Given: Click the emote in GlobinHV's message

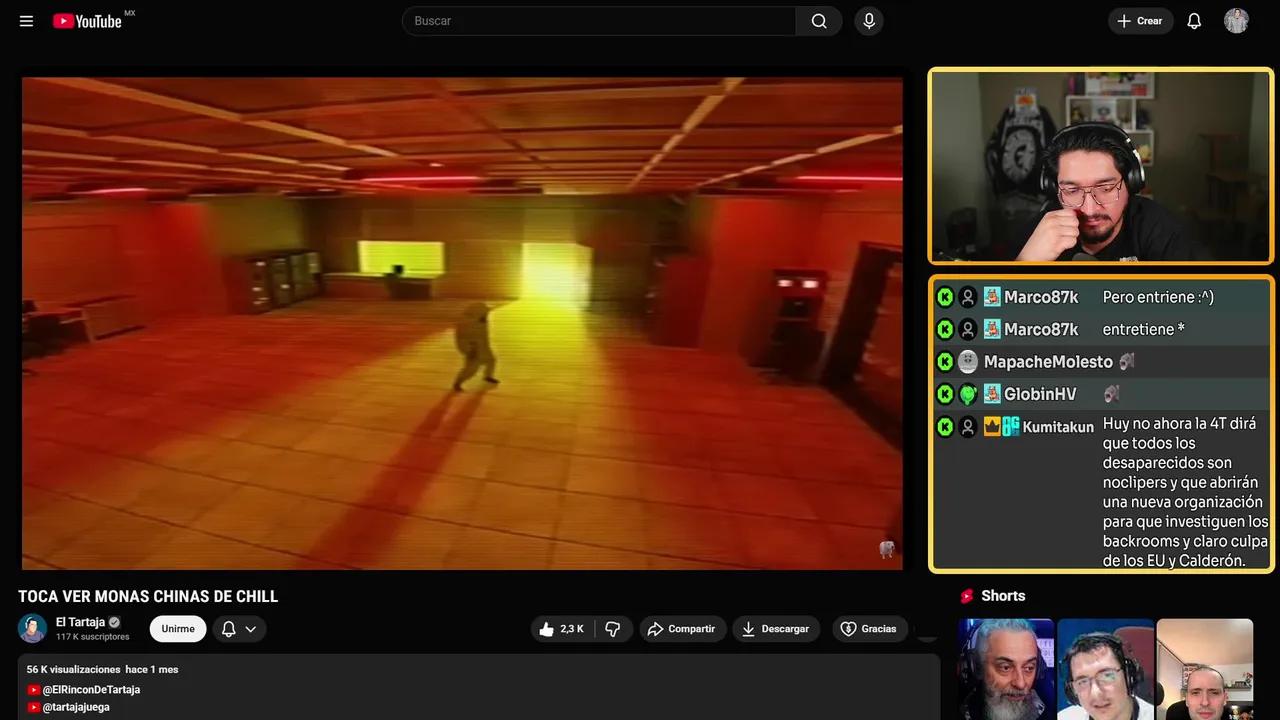Looking at the screenshot, I should point(1111,394).
